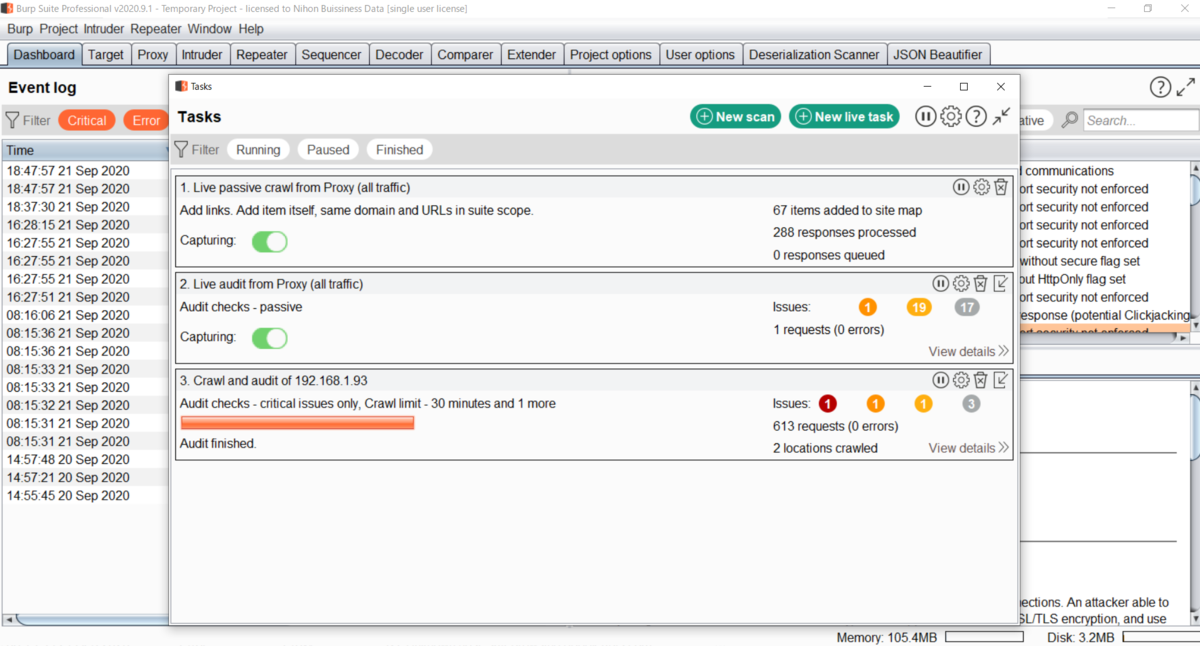
Task: Delete the Live audit from Proxy task
Action: (981, 284)
